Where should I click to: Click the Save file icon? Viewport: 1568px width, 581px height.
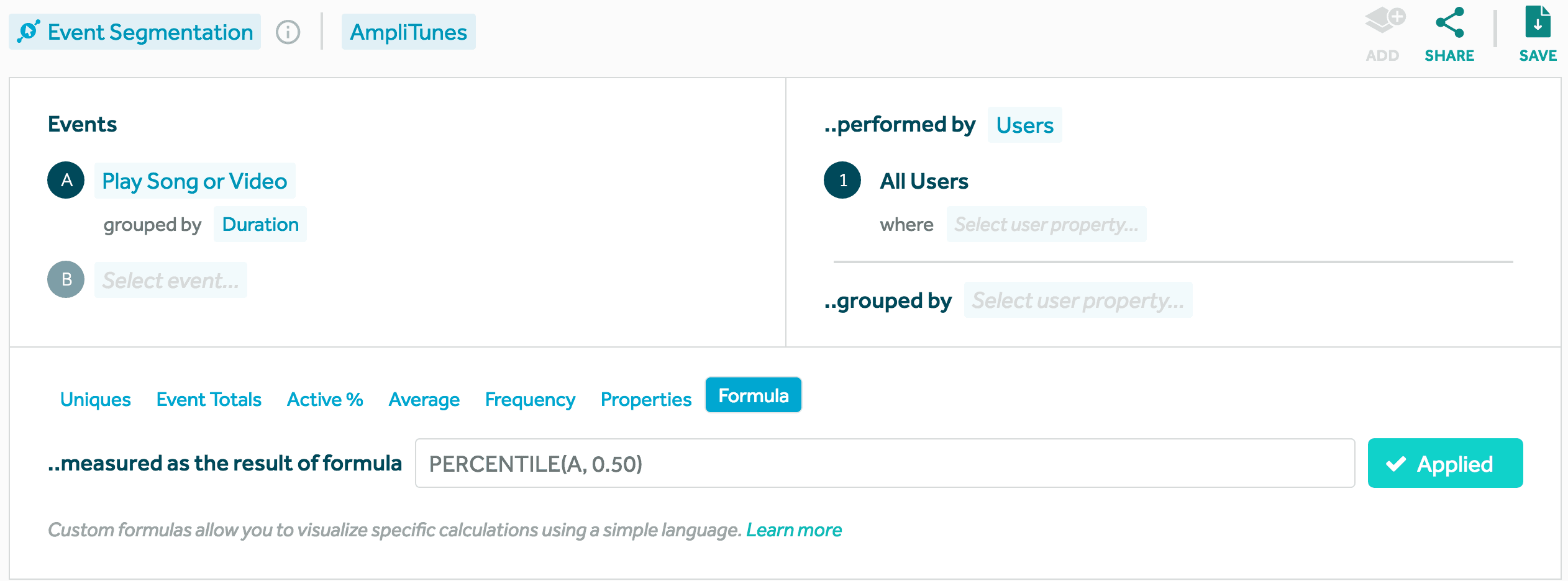[x=1538, y=22]
